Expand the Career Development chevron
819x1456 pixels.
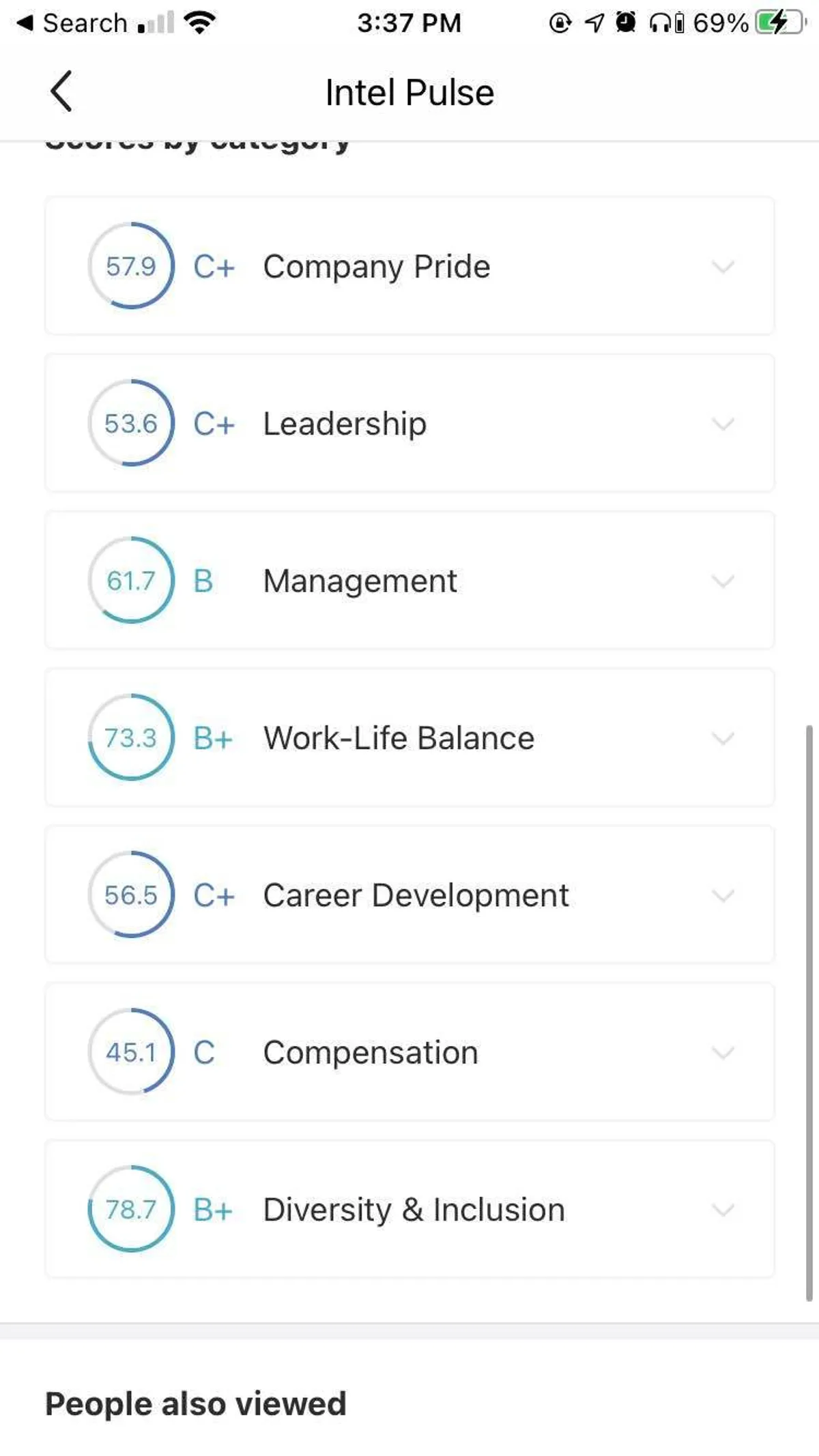coord(723,895)
